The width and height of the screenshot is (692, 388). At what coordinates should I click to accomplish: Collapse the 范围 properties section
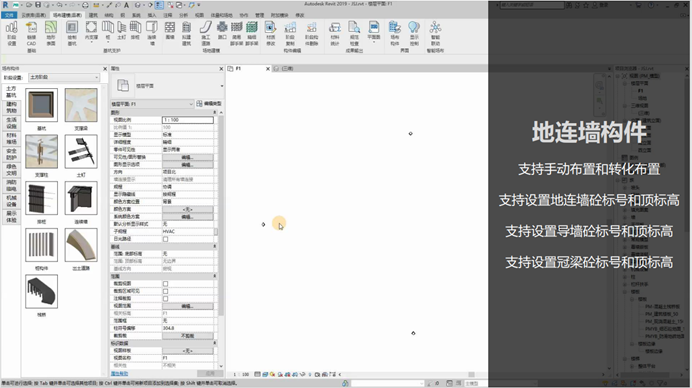(x=215, y=276)
